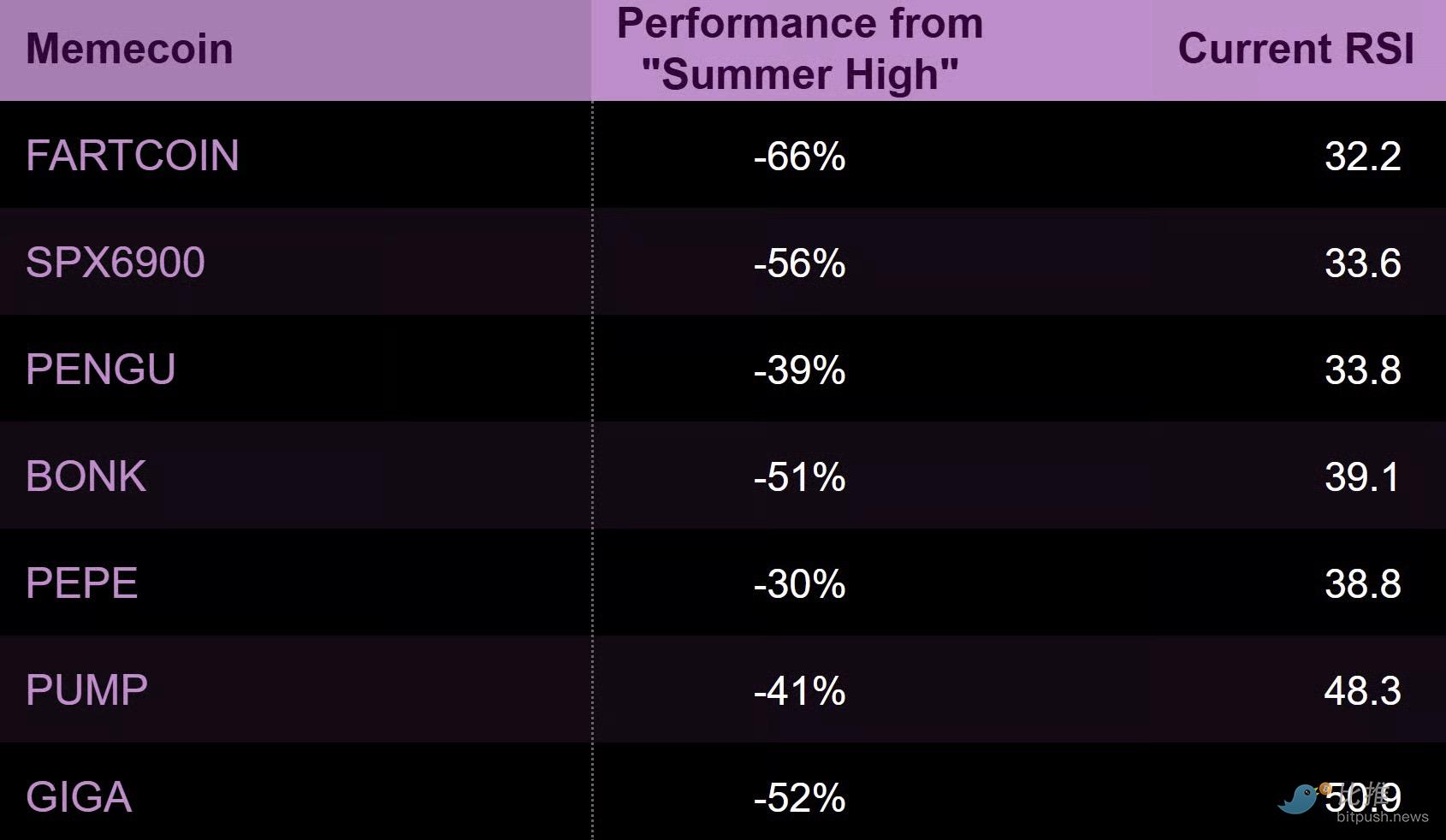Select the -30% performance cell for PEPE
Screen dimensions: 1446x840
click(799, 584)
